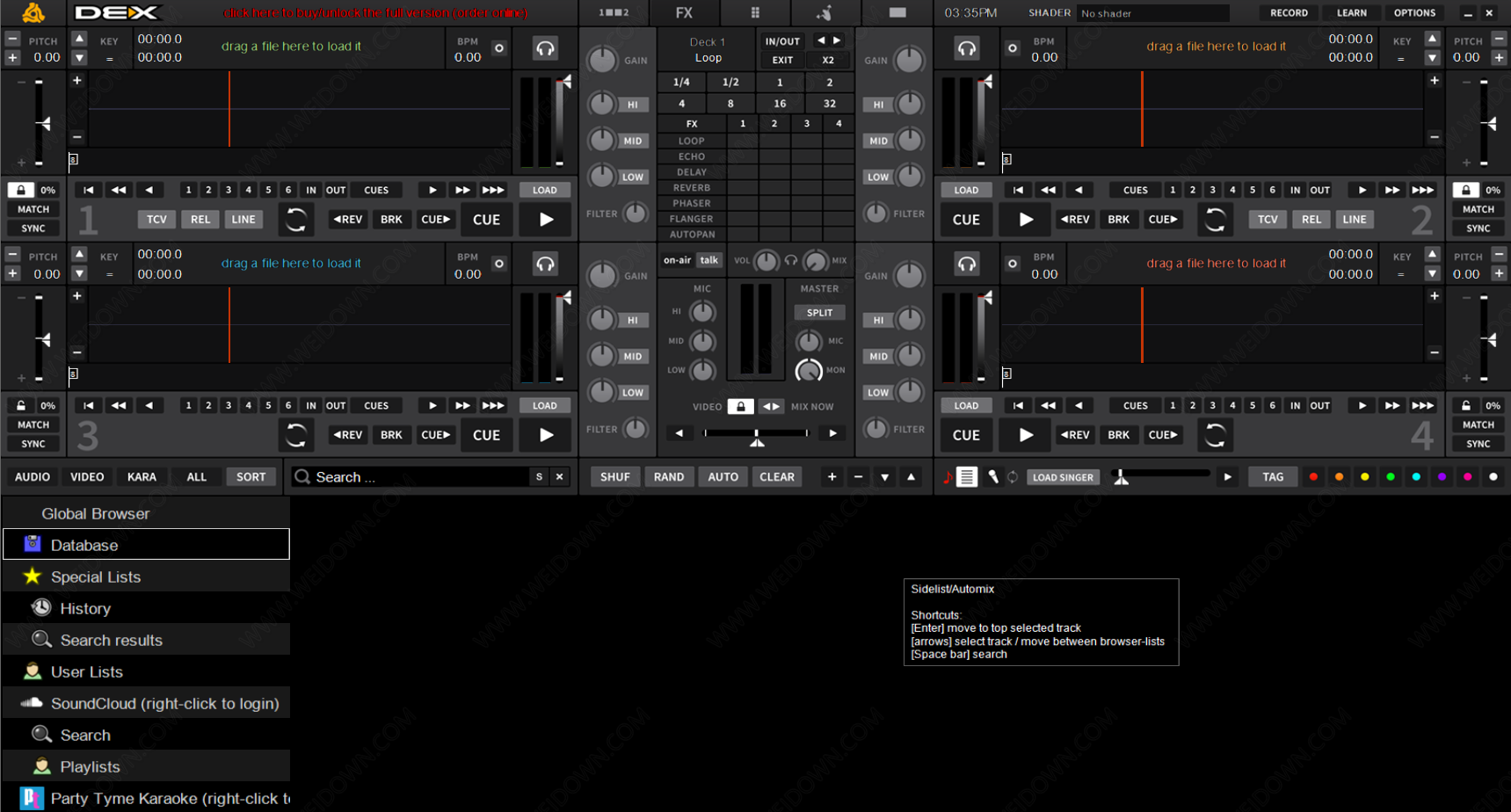The image size is (1511, 812).
Task: Click Deck 2 loop circular arrows icon
Action: [x=1216, y=220]
